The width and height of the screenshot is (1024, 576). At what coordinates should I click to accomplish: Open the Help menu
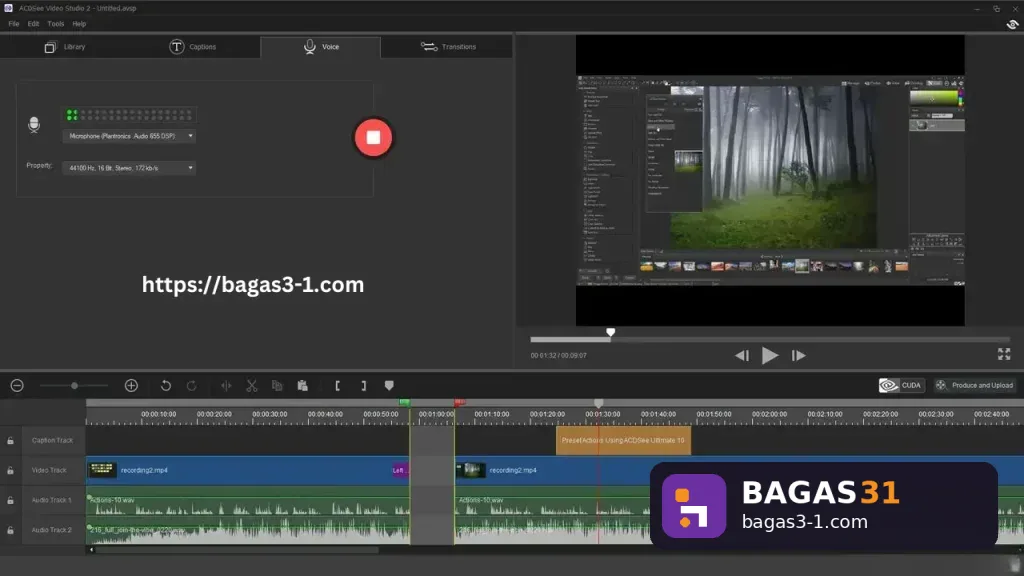pos(79,24)
